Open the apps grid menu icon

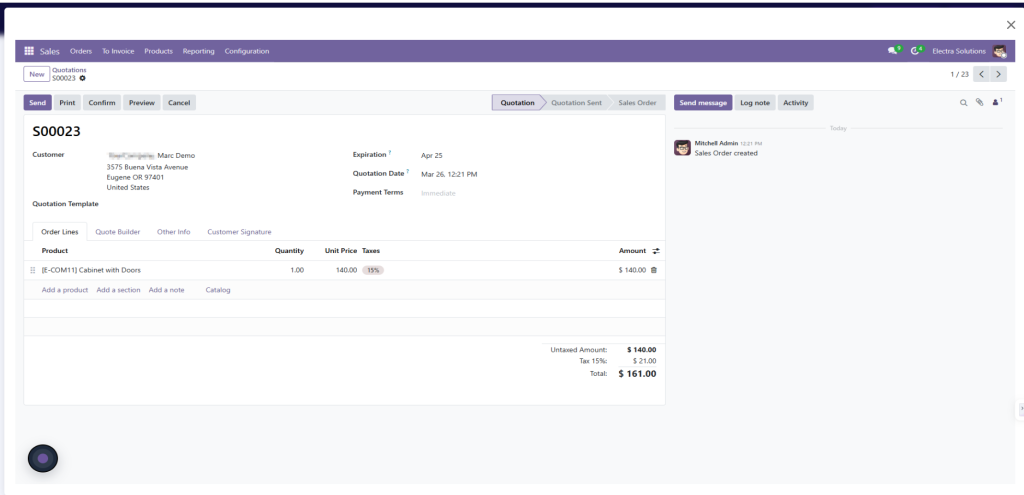(x=29, y=51)
